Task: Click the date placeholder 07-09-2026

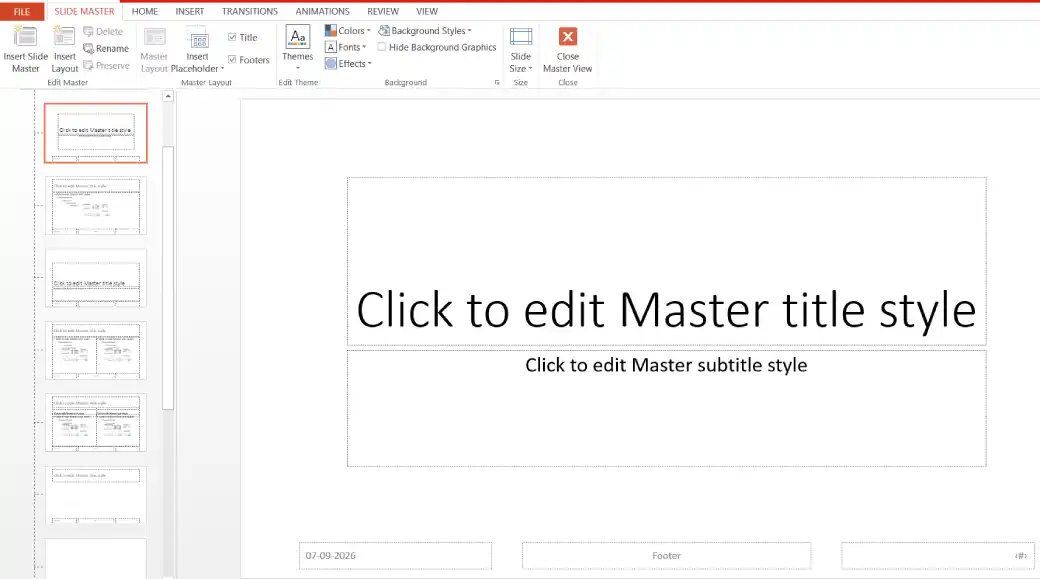Action: (x=395, y=556)
